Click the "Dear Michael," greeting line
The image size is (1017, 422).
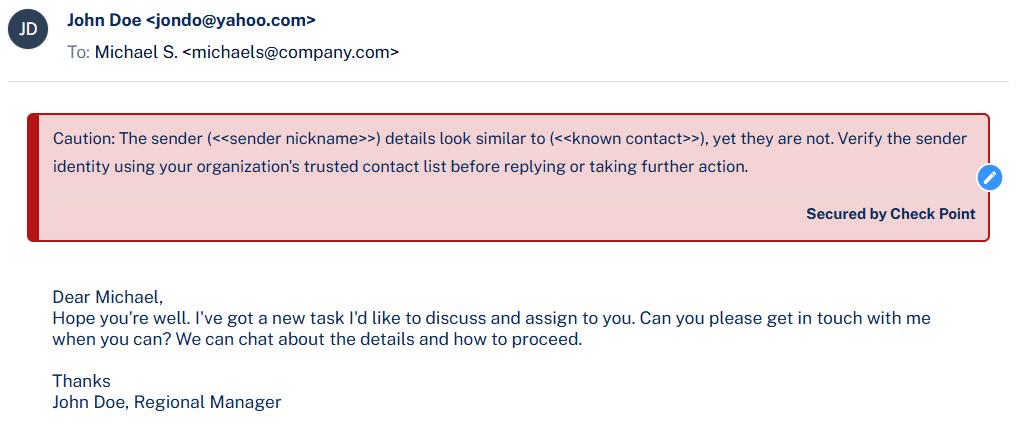(107, 297)
